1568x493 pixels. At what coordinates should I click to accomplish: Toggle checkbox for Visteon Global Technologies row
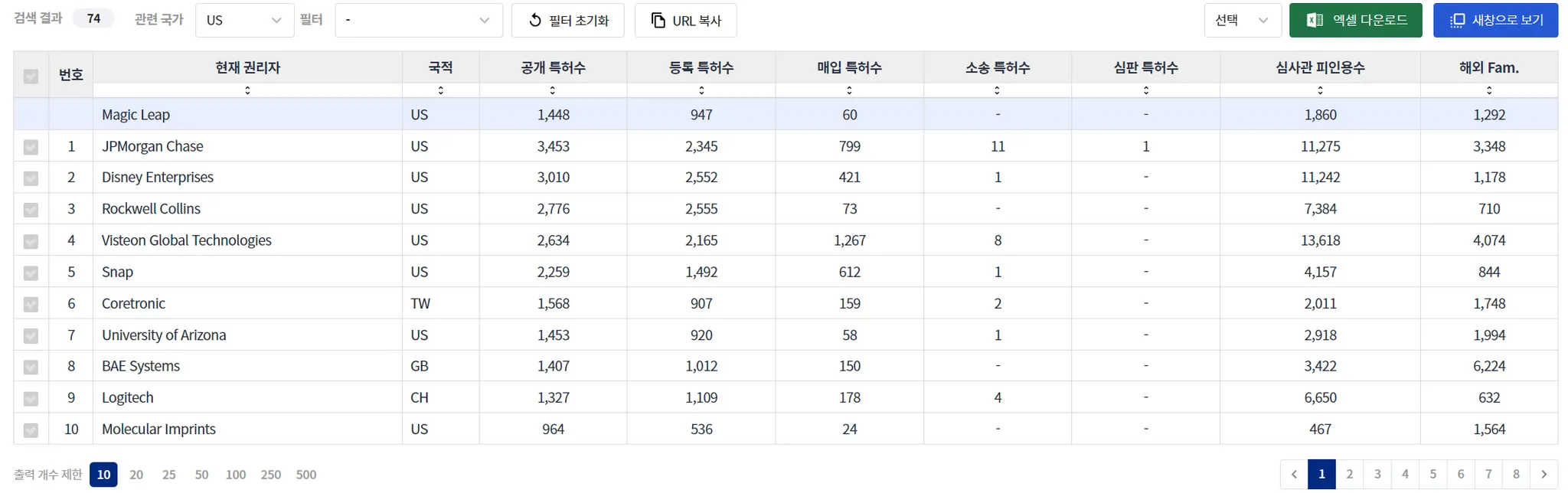click(x=31, y=241)
